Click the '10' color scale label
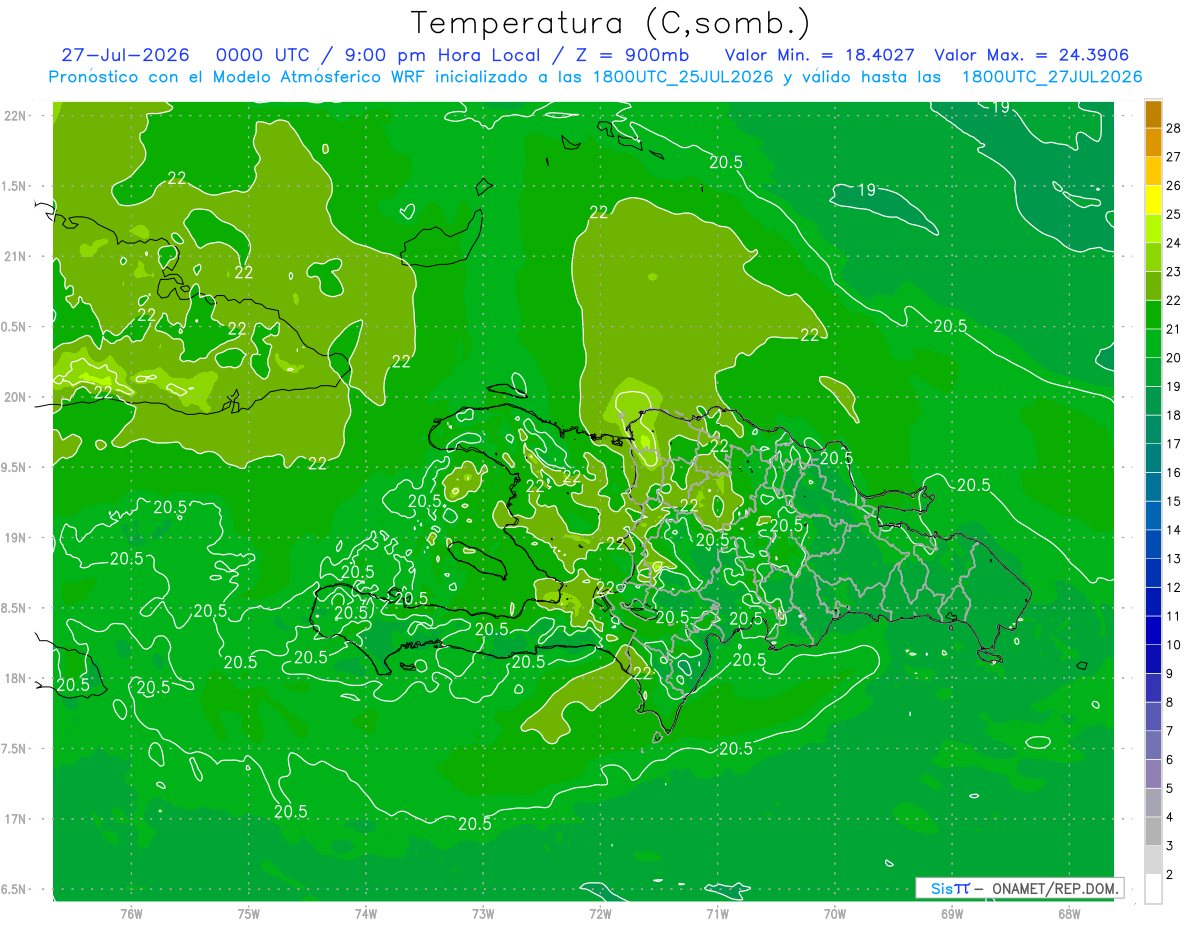This screenshot has height=927, width=1200. pyautogui.click(x=1174, y=645)
